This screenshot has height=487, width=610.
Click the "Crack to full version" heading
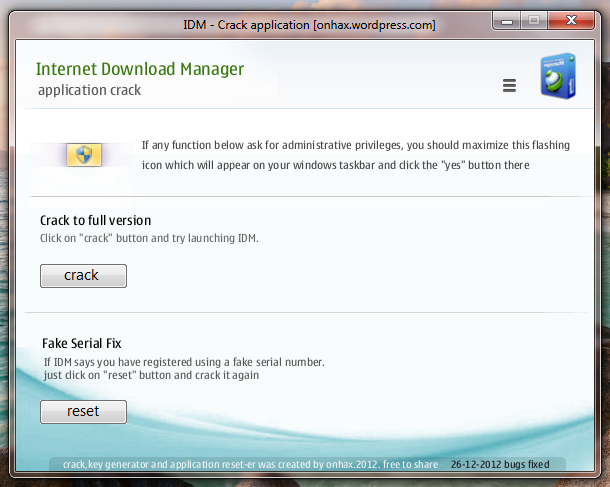(x=96, y=221)
